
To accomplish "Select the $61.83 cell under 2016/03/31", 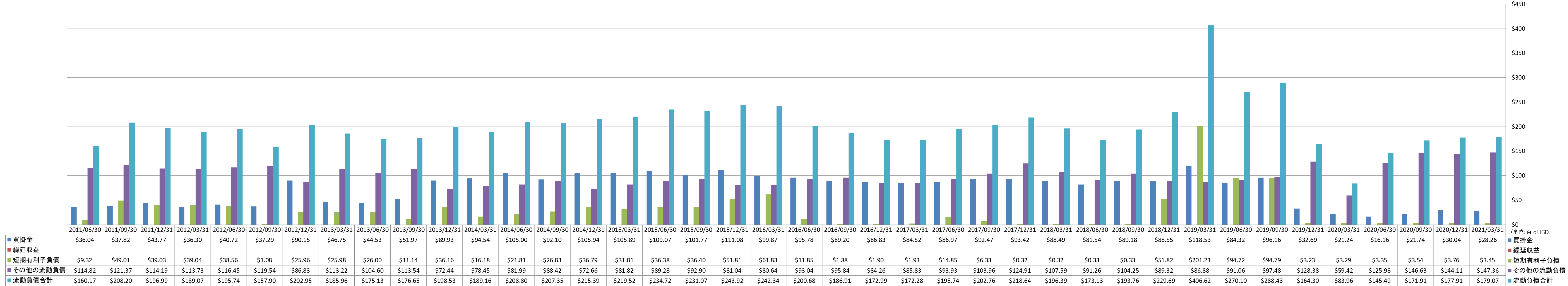I will [768, 260].
